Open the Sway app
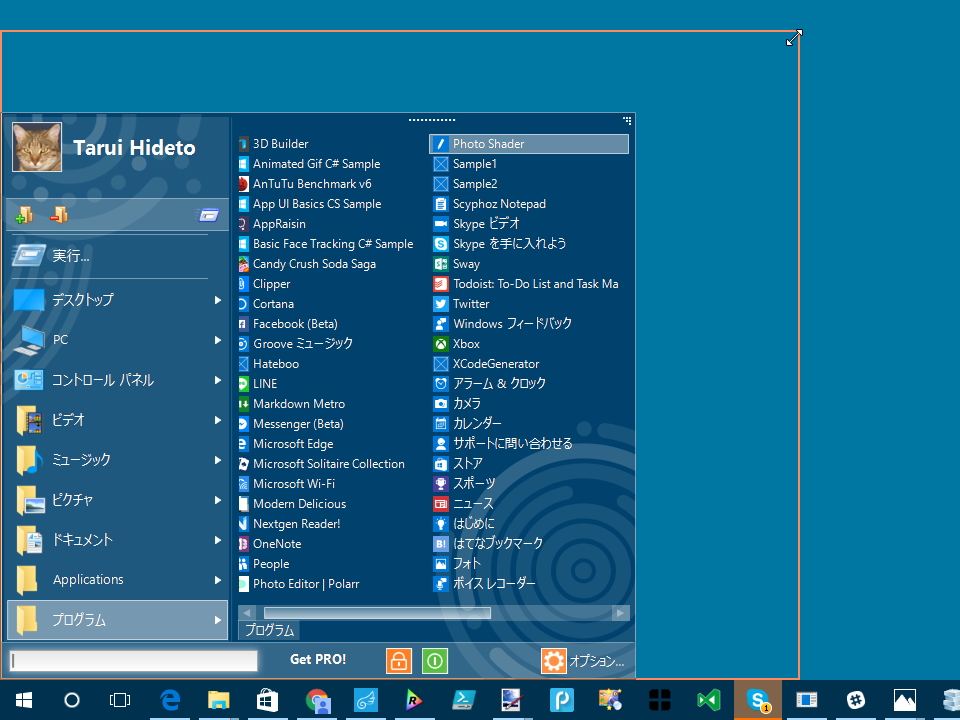Screen dimensions: 960x720 (457, 264)
